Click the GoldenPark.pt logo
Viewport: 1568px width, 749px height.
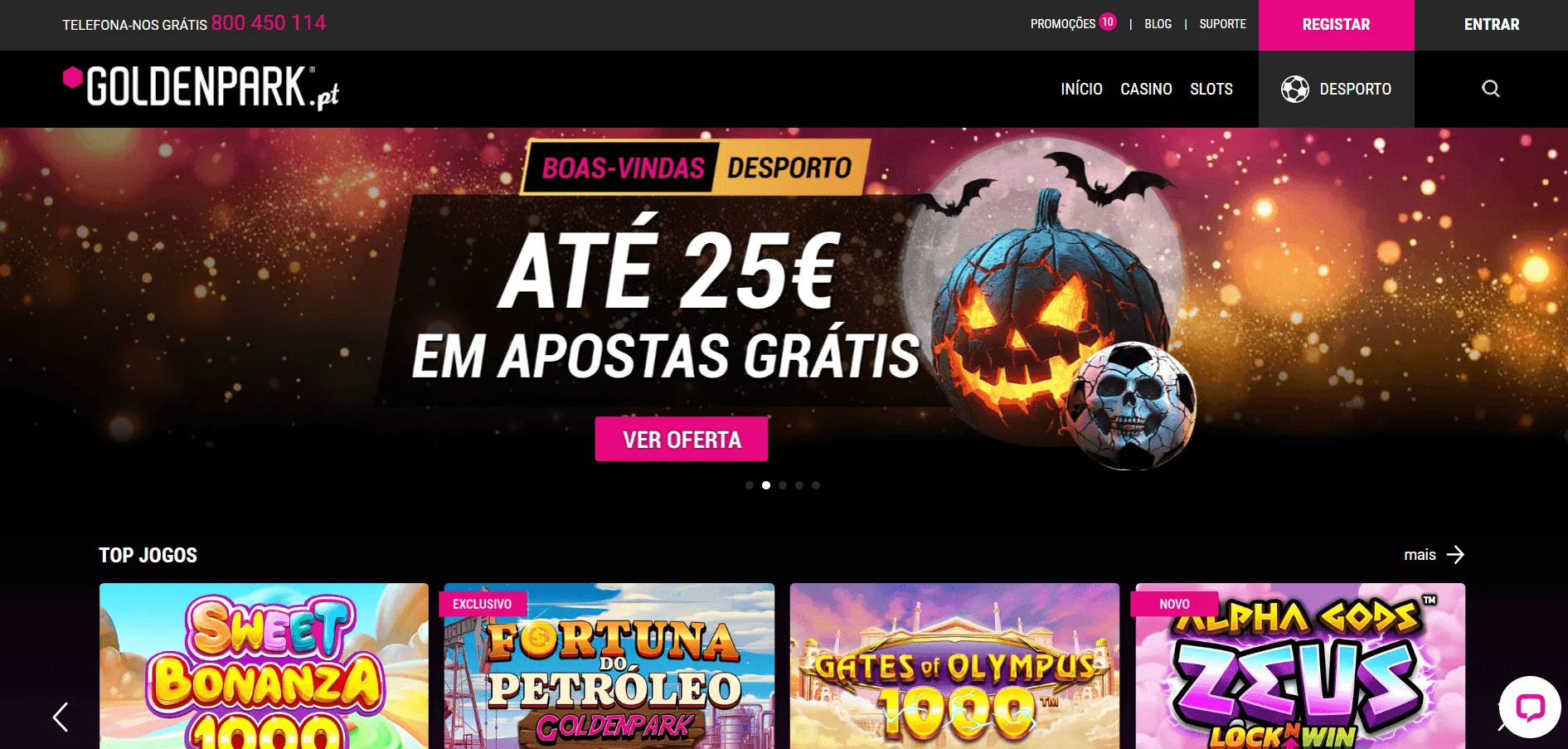(x=201, y=88)
